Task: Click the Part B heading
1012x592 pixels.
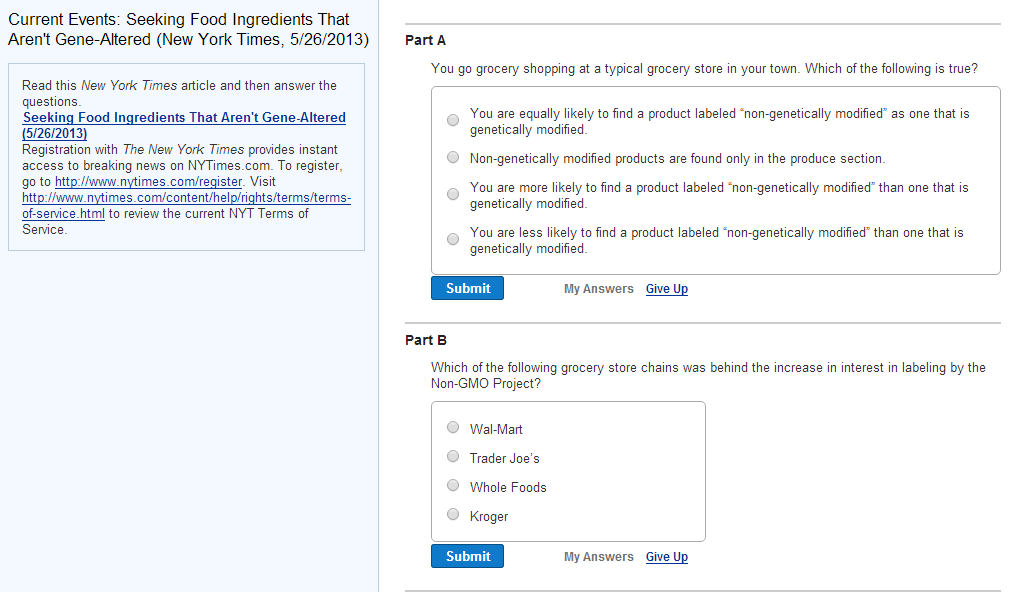Action: point(426,340)
